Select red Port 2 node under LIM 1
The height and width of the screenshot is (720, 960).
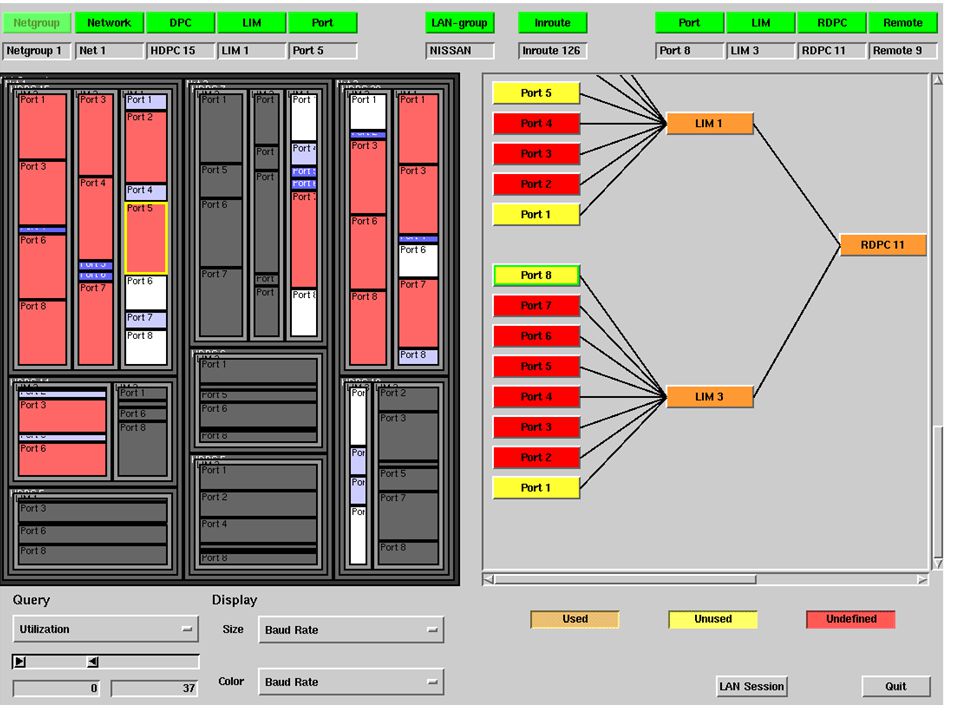coord(536,184)
